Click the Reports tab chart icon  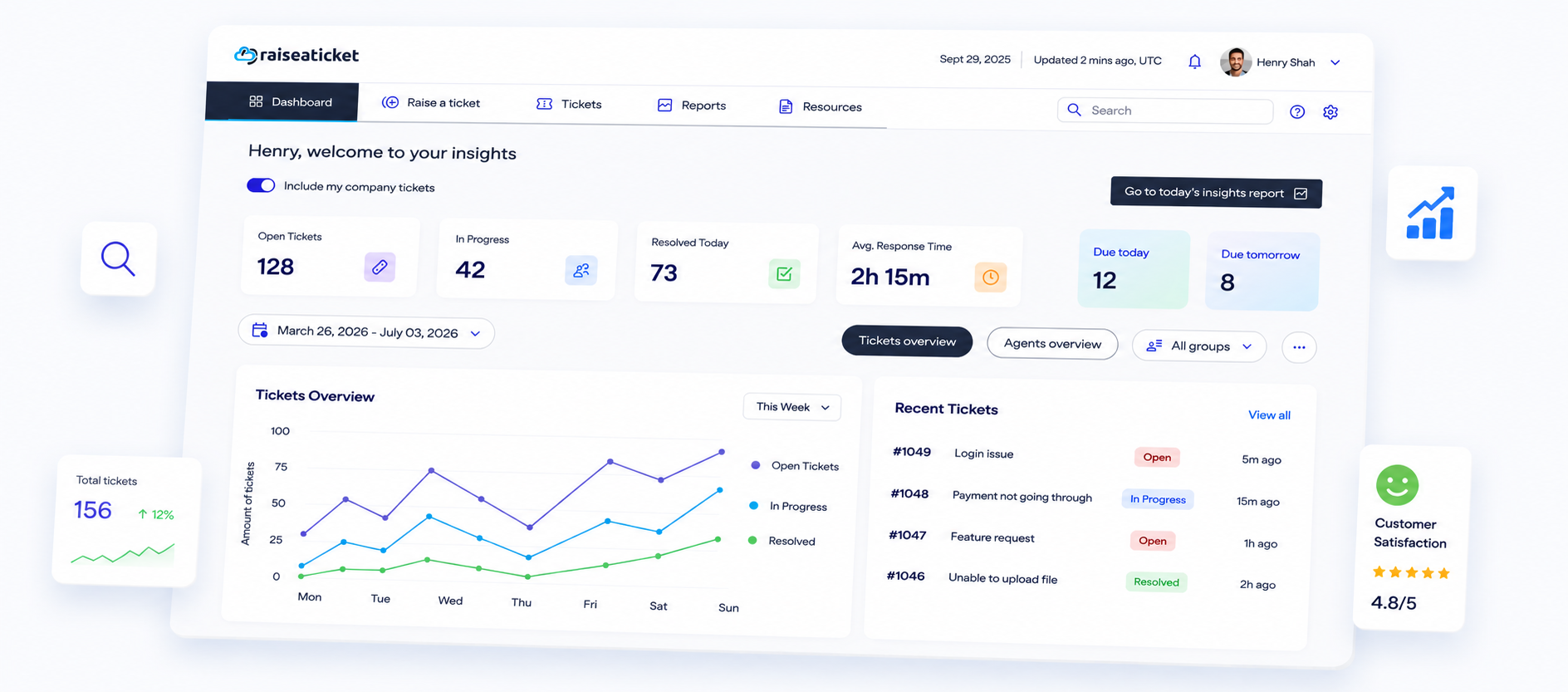click(664, 106)
